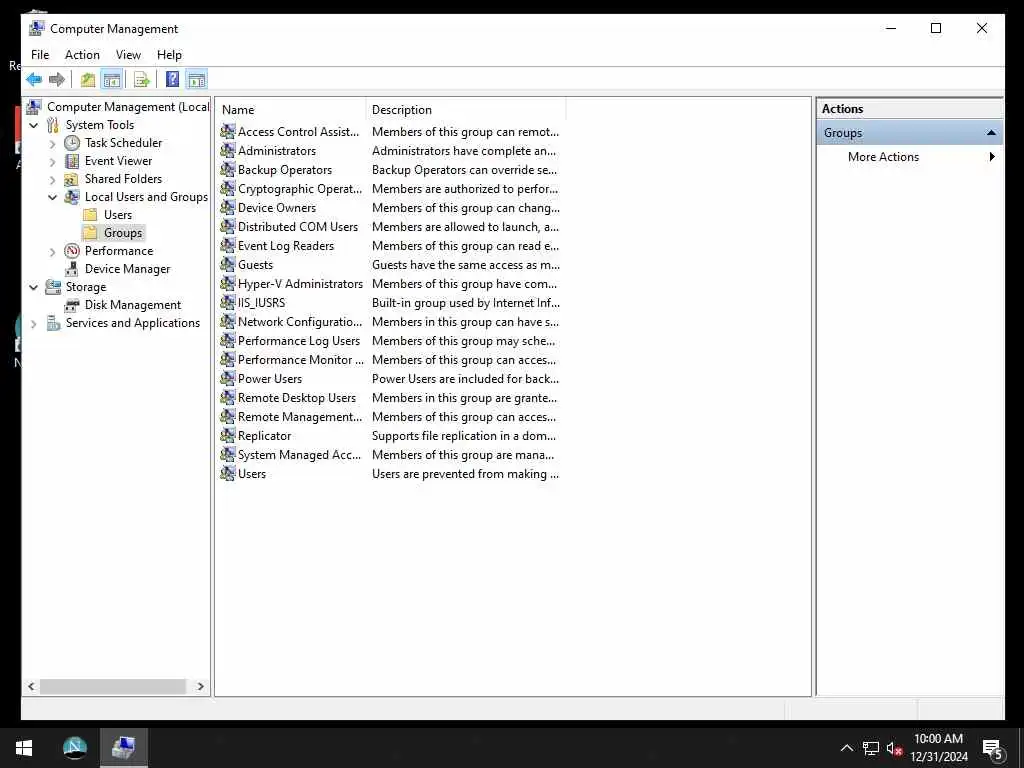Collapse Local Users and Groups node
The width and height of the screenshot is (1024, 768).
click(53, 197)
